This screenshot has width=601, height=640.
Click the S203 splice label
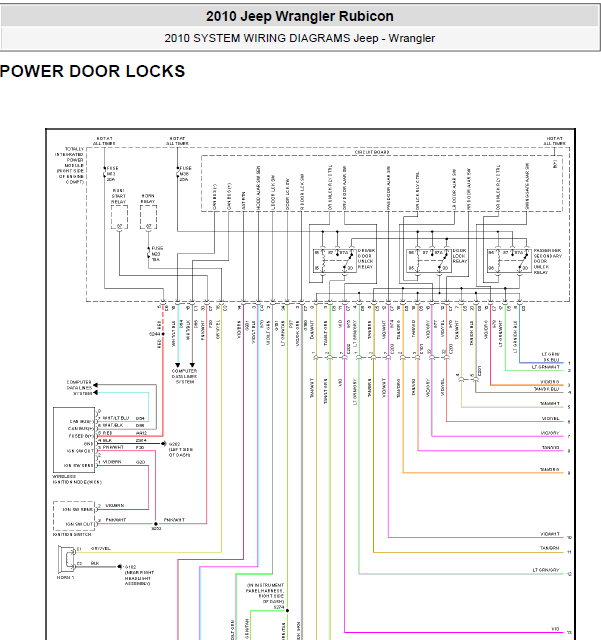click(x=156, y=529)
